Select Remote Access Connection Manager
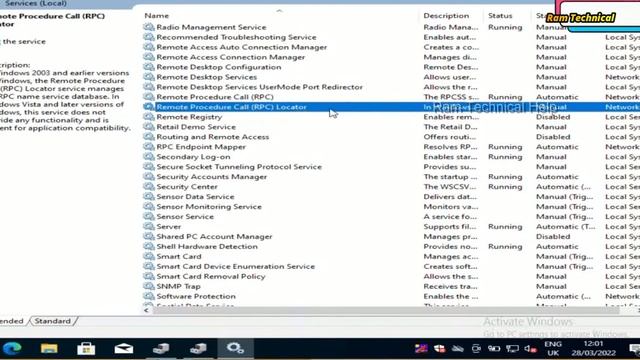The height and width of the screenshot is (360, 640). (231, 57)
